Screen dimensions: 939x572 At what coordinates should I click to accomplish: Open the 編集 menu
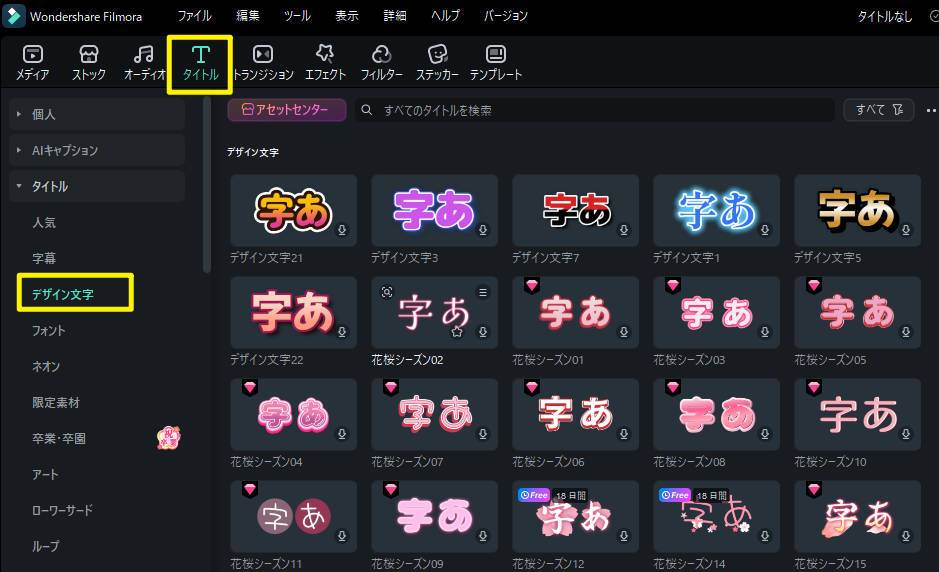(x=248, y=16)
